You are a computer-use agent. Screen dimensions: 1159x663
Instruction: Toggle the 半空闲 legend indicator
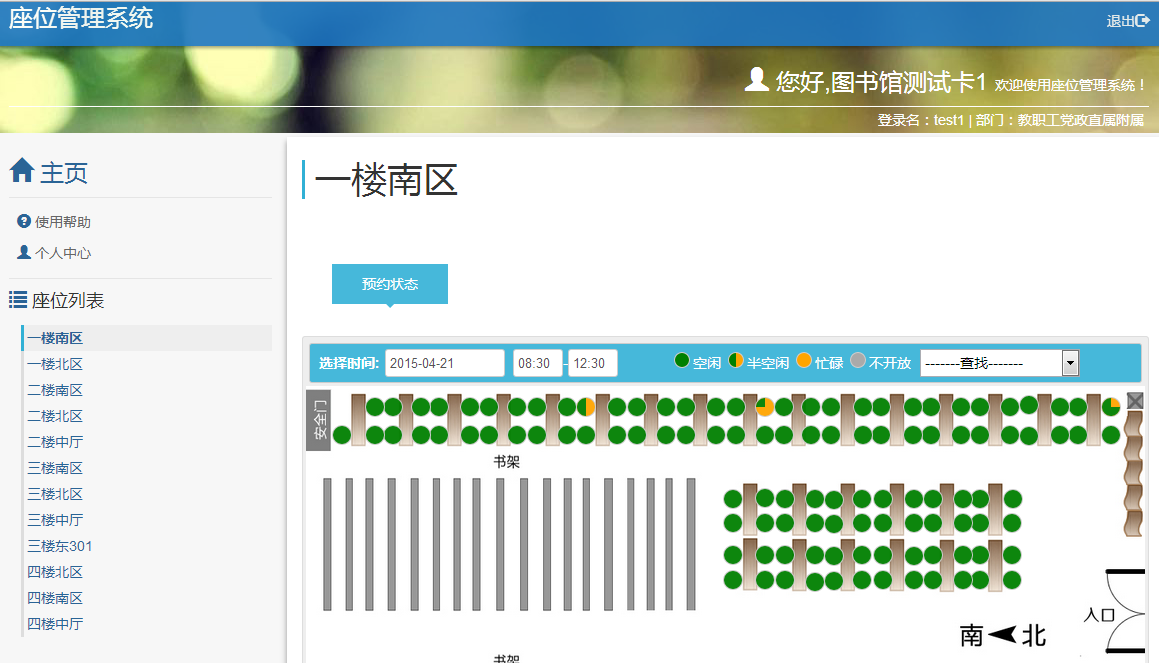pyautogui.click(x=735, y=362)
